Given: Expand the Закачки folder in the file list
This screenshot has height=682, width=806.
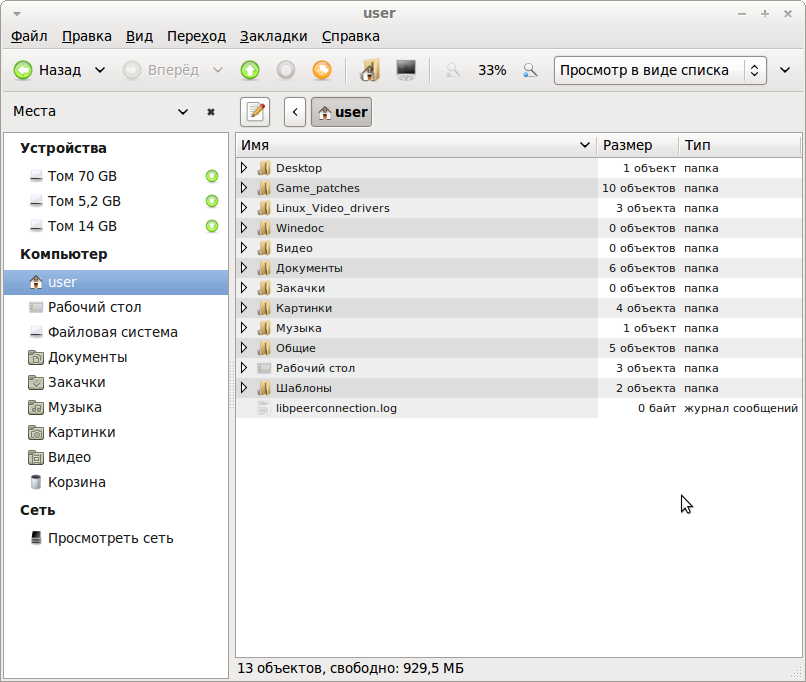Looking at the screenshot, I should tap(244, 288).
